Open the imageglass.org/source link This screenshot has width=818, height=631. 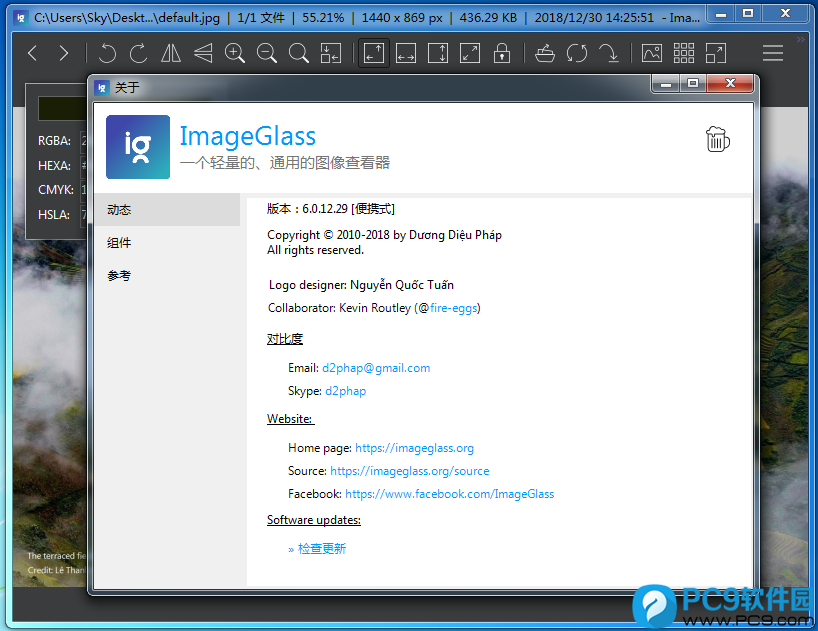[410, 471]
